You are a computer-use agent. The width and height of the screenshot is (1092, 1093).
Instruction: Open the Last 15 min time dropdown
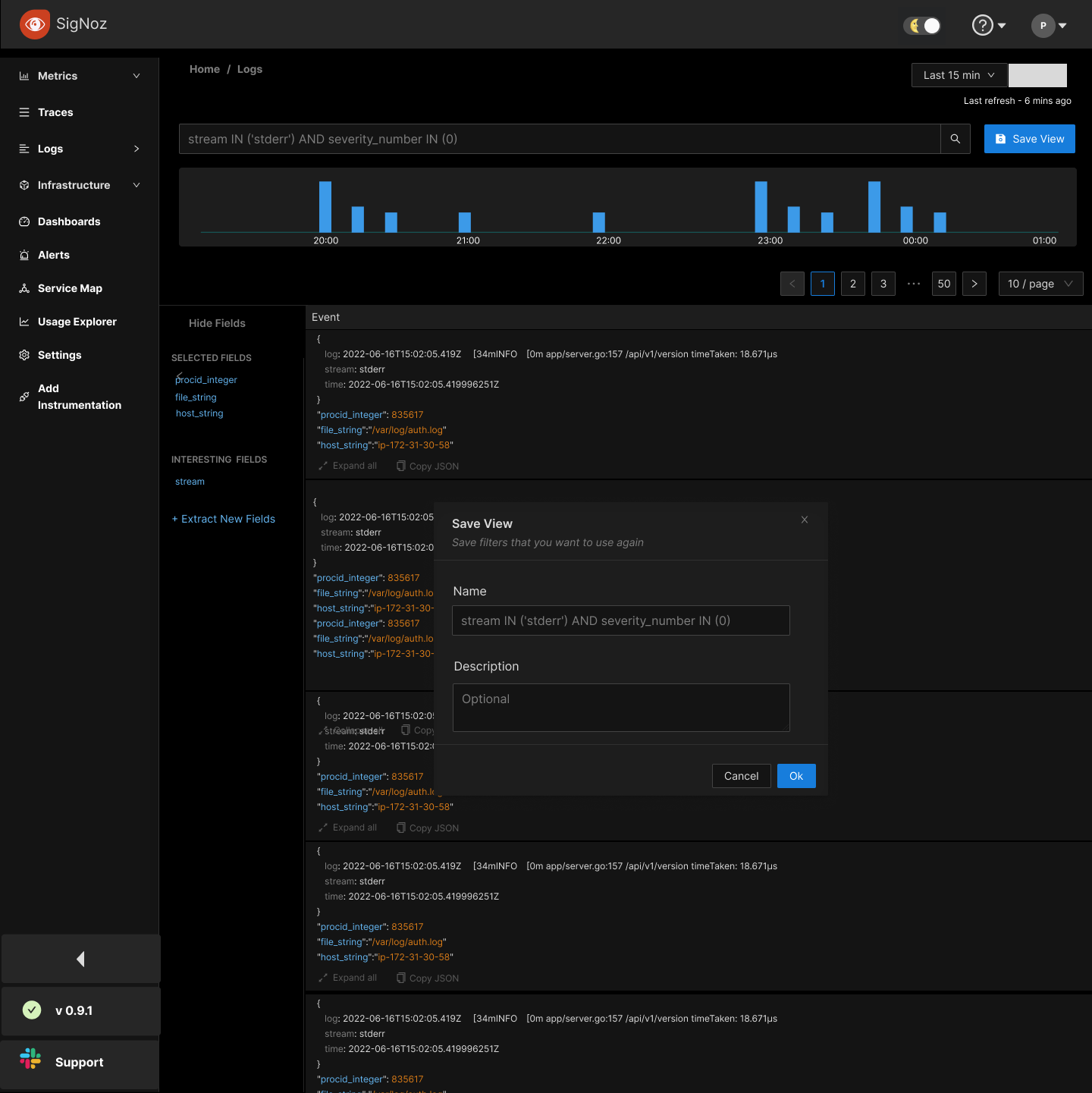(x=959, y=75)
